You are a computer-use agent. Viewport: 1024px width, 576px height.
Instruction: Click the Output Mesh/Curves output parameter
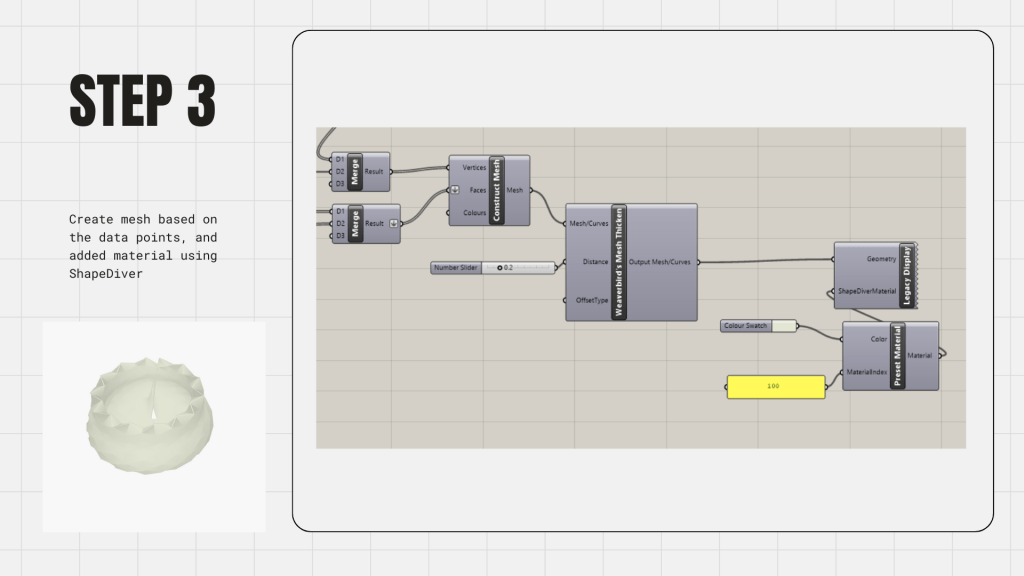pyautogui.click(x=661, y=262)
